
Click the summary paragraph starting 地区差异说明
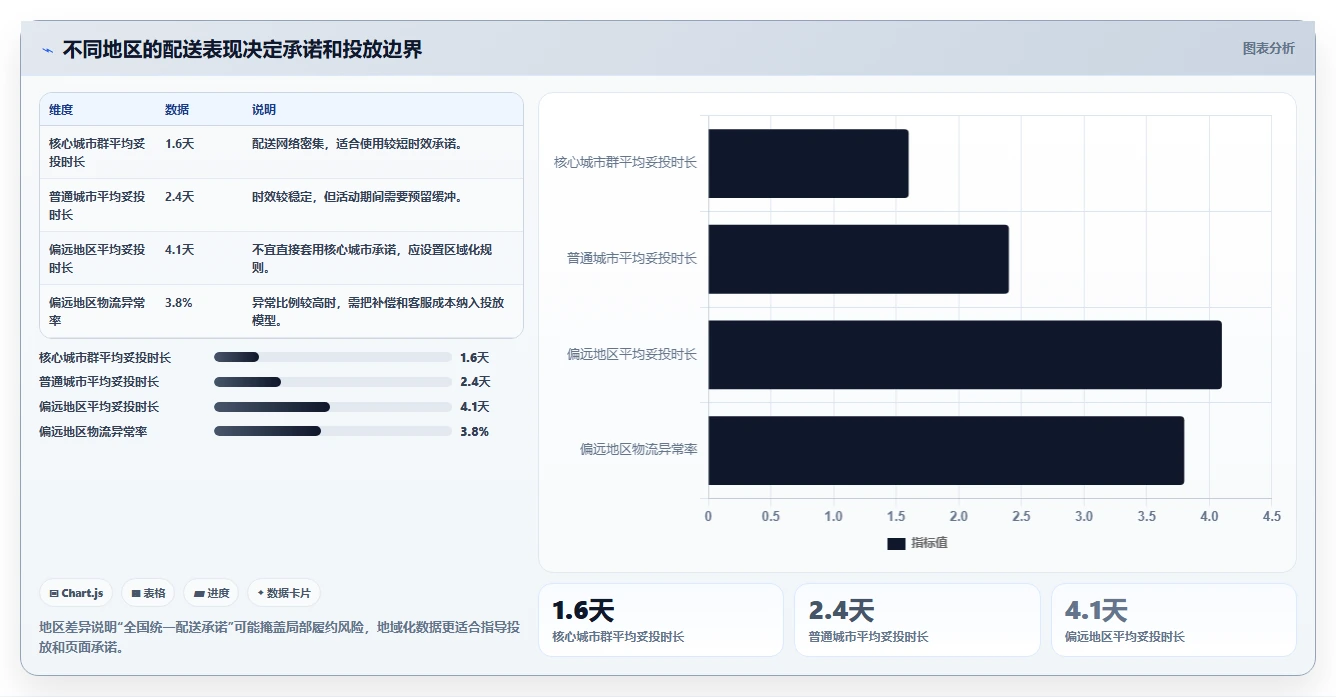pos(279,637)
